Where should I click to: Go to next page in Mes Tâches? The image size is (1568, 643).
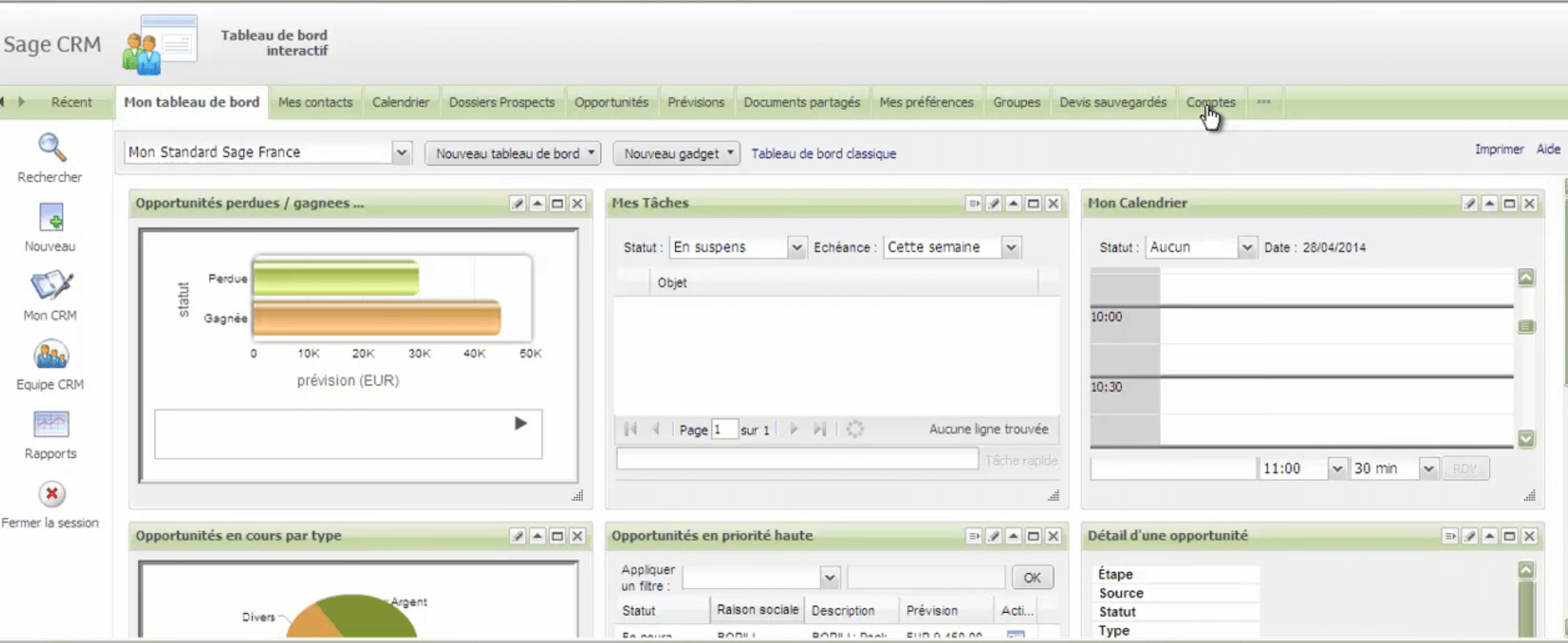tap(794, 429)
